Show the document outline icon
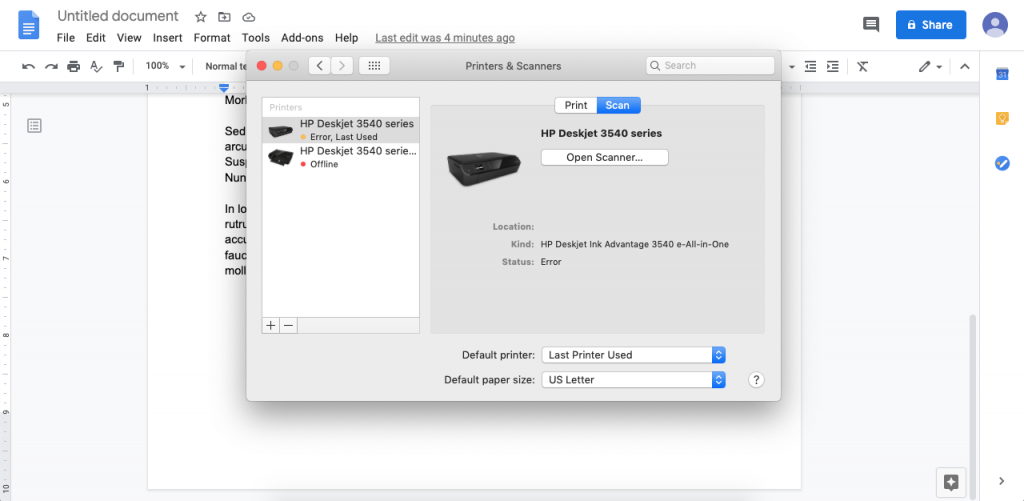This screenshot has width=1024, height=501. 35,125
